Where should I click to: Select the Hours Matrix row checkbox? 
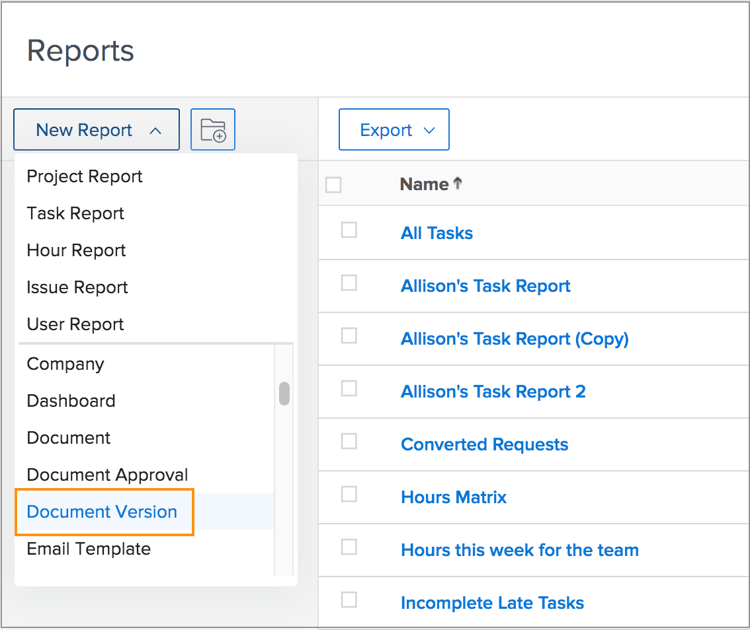coord(349,494)
